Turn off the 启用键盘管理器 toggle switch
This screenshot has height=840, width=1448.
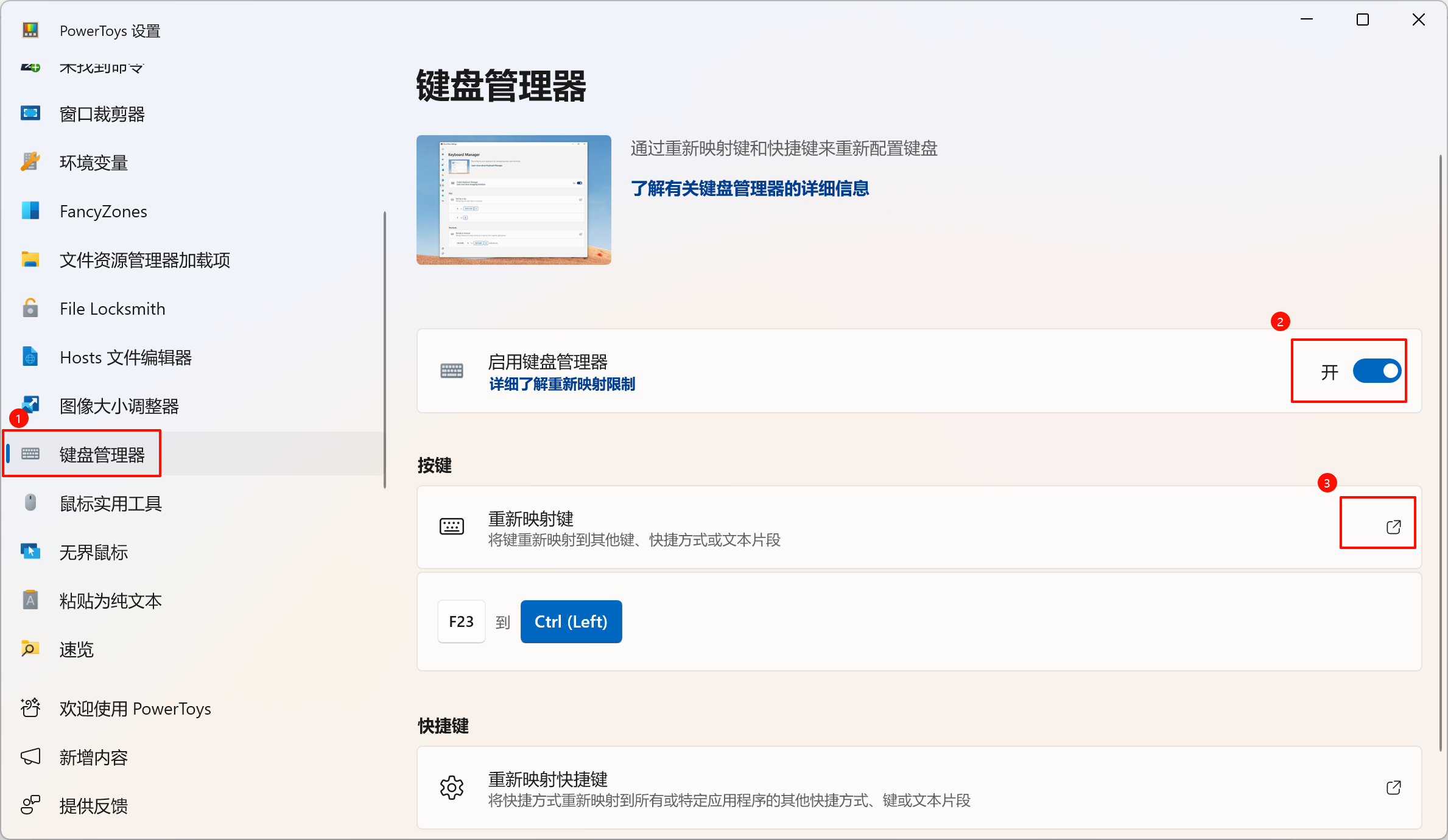point(1377,371)
